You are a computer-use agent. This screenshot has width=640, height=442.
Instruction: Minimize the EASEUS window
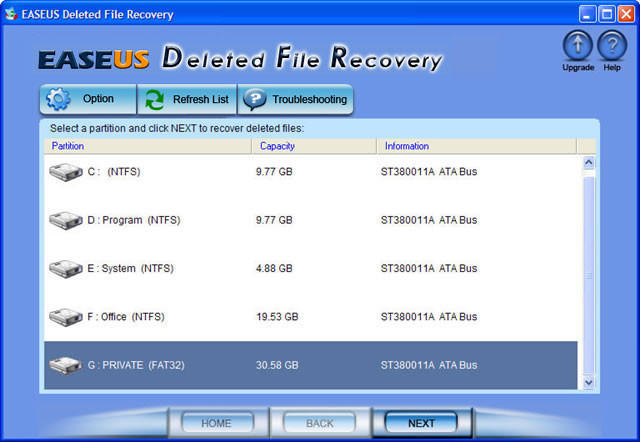coord(587,14)
